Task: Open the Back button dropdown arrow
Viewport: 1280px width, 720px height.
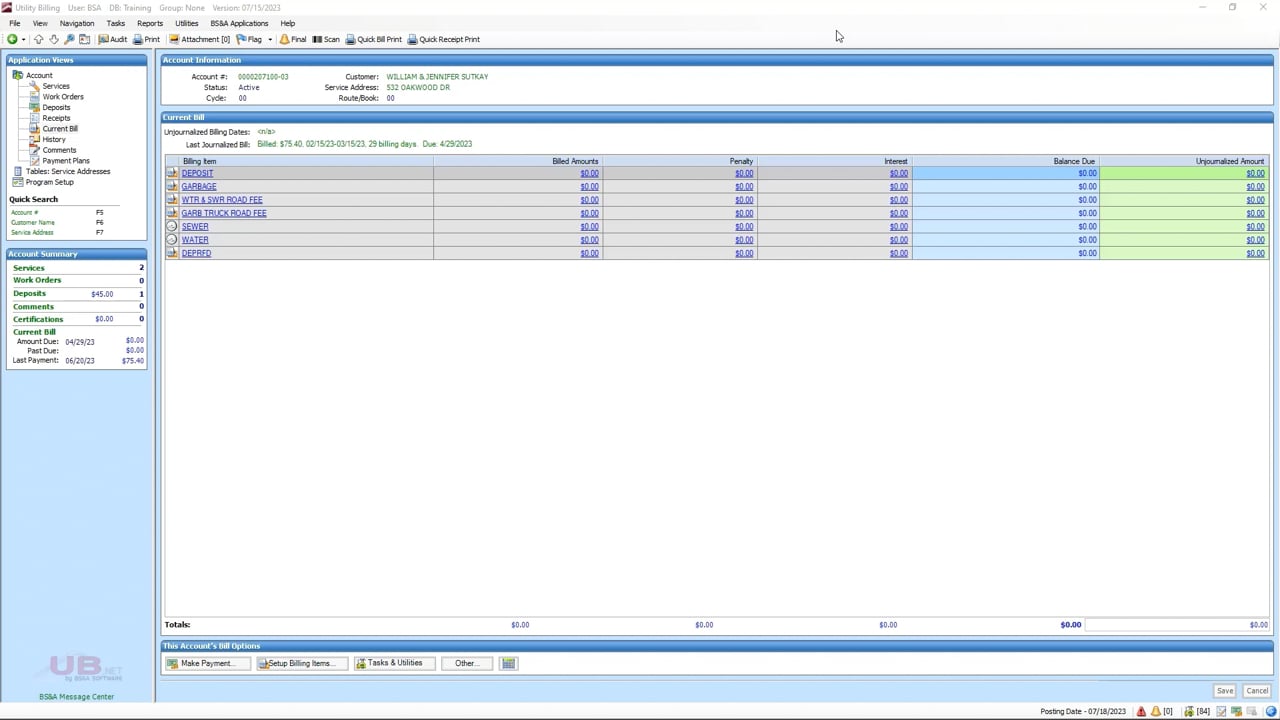Action: (23, 39)
